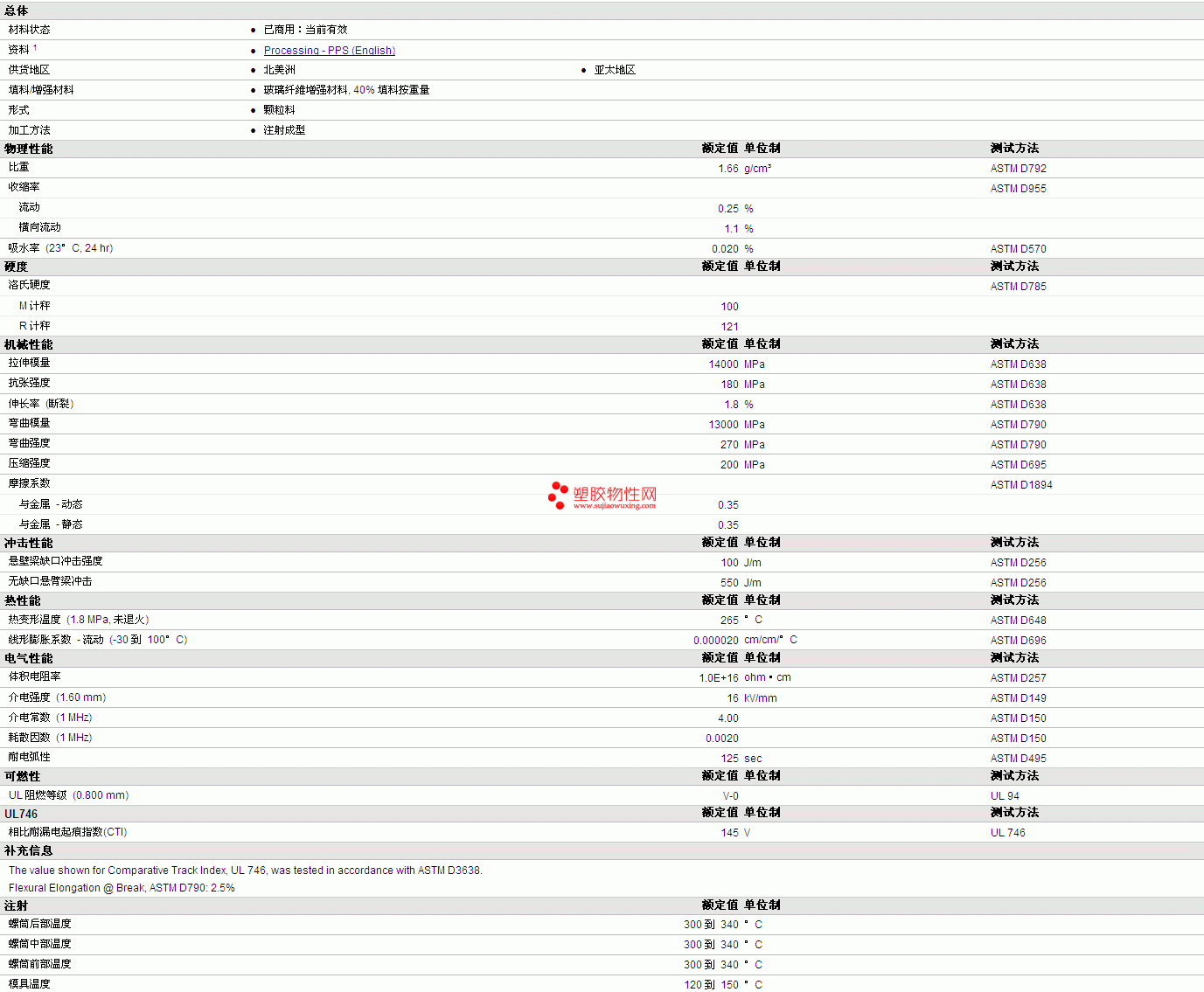This screenshot has height=992, width=1204.
Task: Click ASTM D495 test method
Action: coord(1018,759)
